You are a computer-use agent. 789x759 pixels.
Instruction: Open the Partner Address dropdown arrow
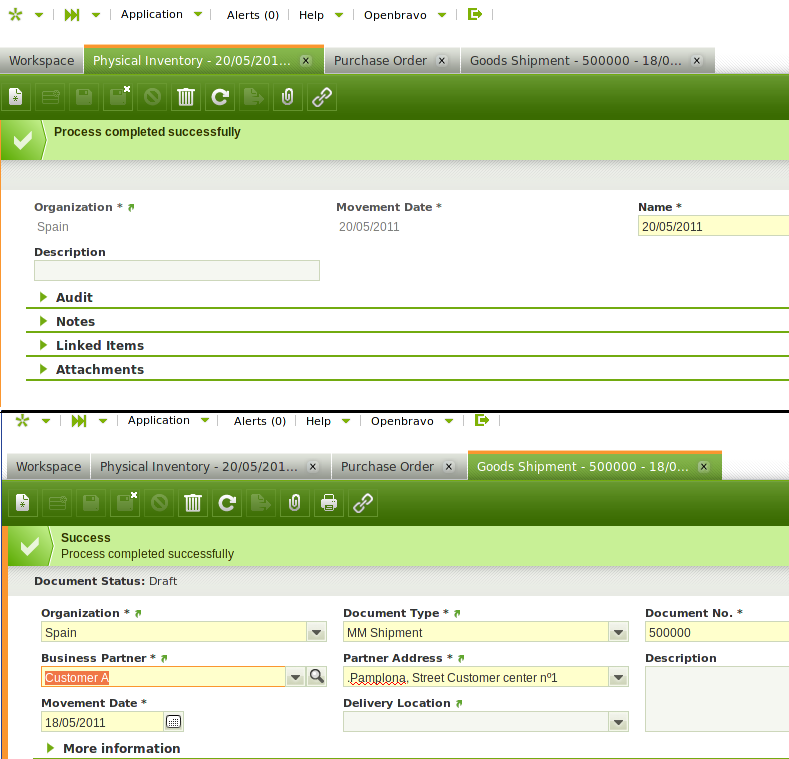click(x=619, y=677)
